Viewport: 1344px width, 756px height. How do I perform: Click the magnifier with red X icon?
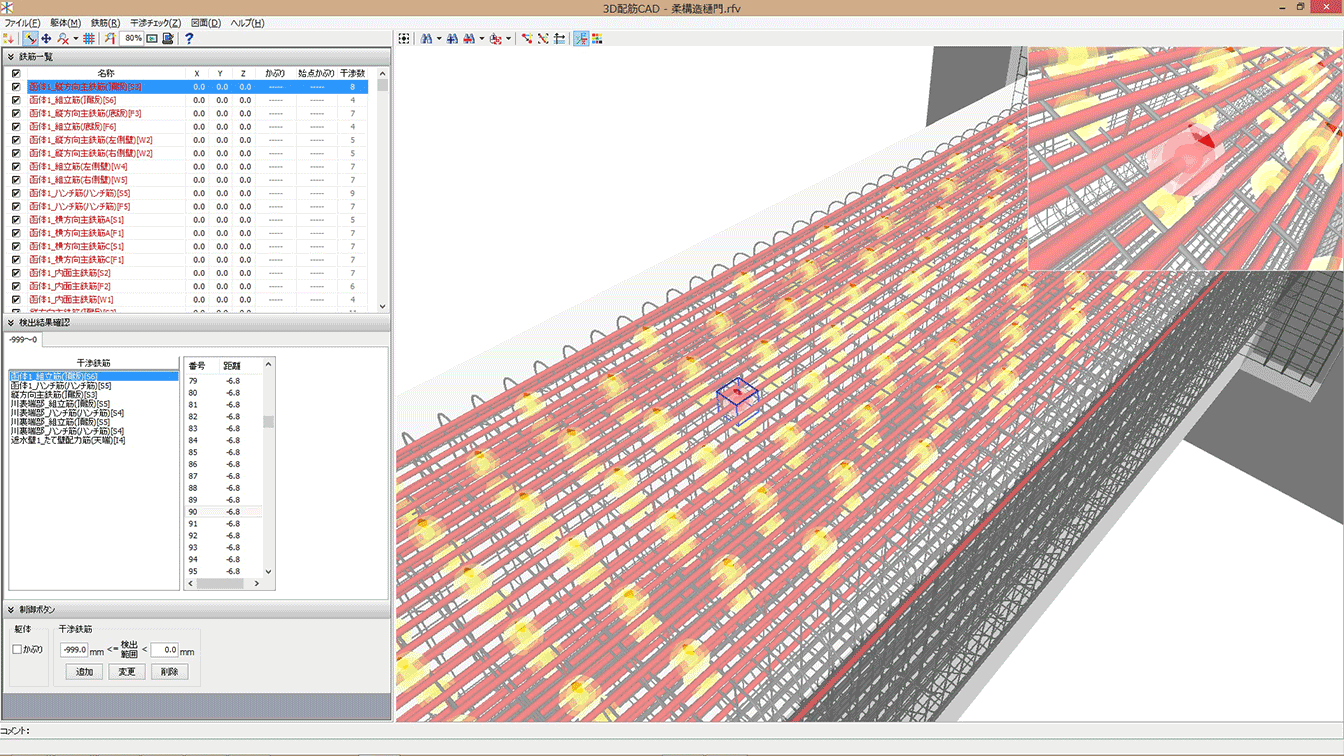click(x=63, y=38)
